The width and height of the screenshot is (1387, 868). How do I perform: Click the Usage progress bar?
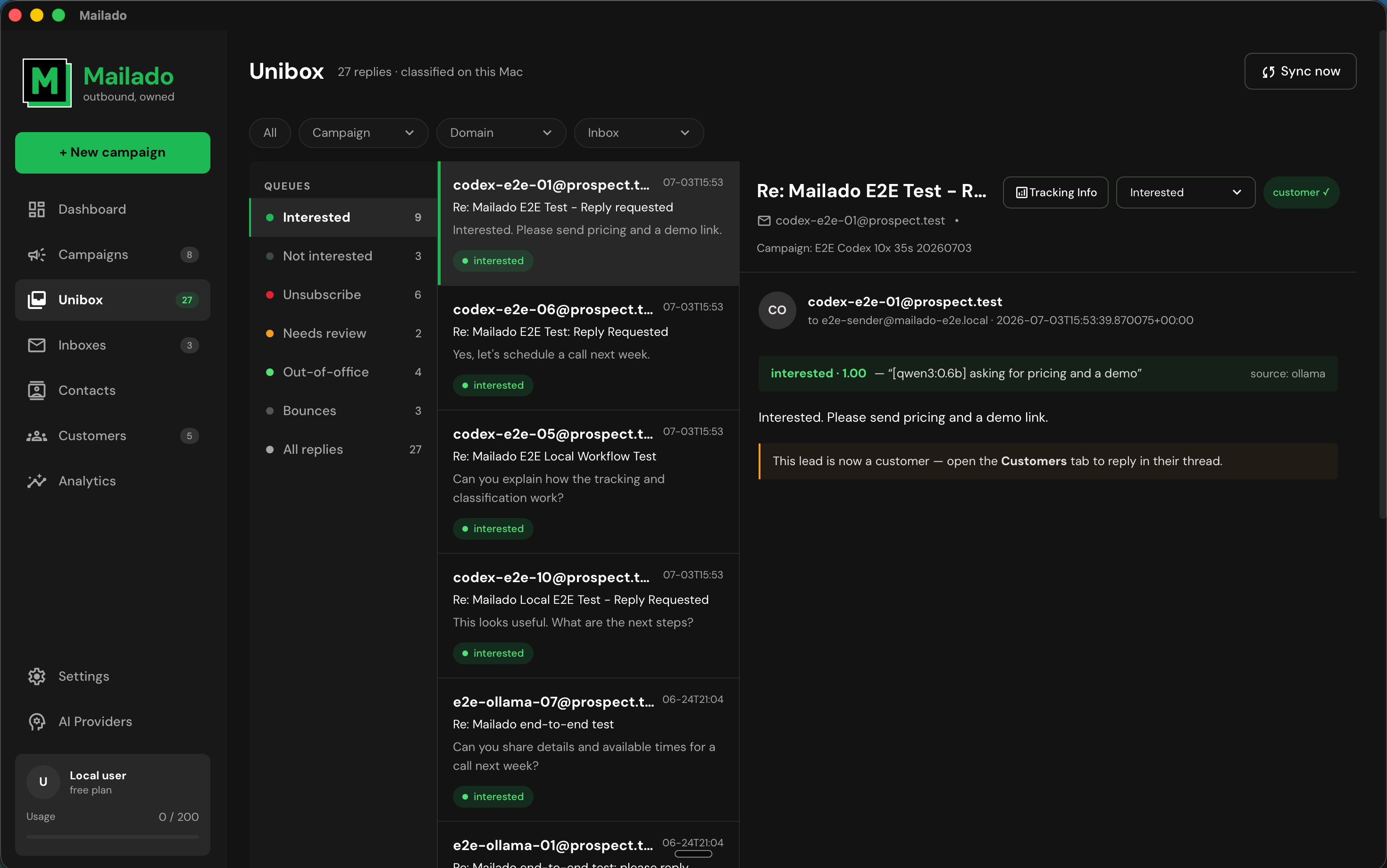point(113,837)
